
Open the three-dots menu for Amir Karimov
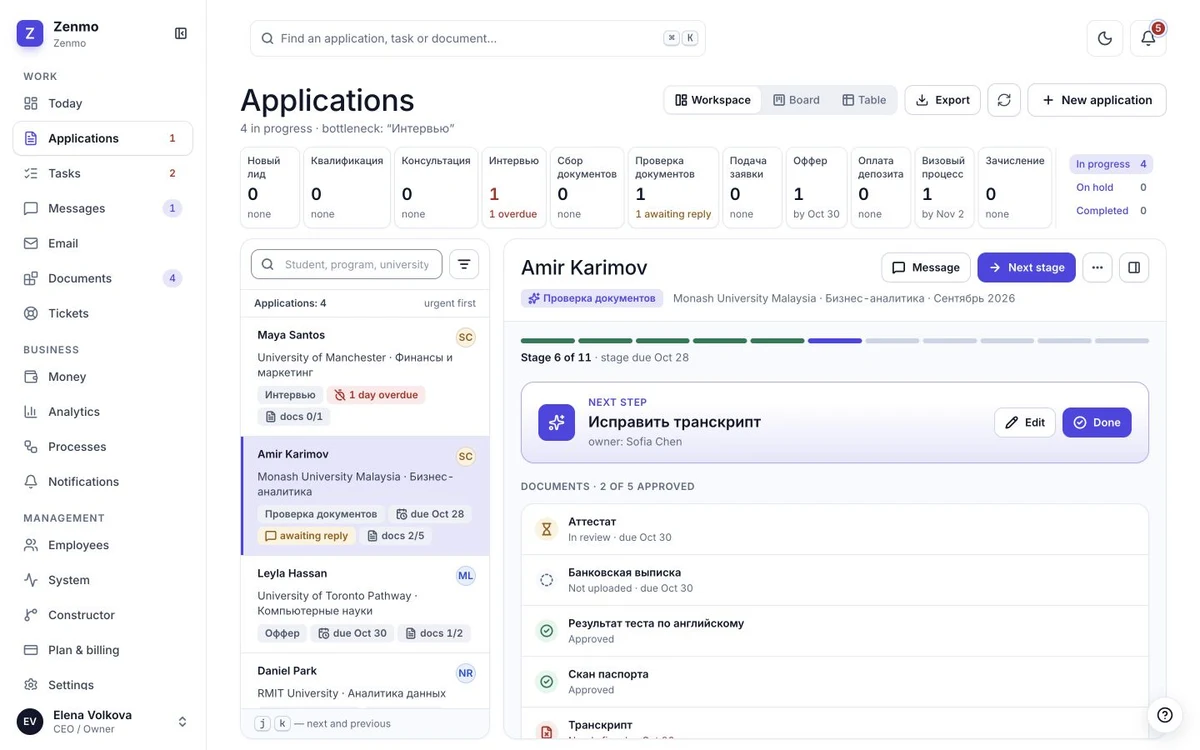click(1097, 267)
